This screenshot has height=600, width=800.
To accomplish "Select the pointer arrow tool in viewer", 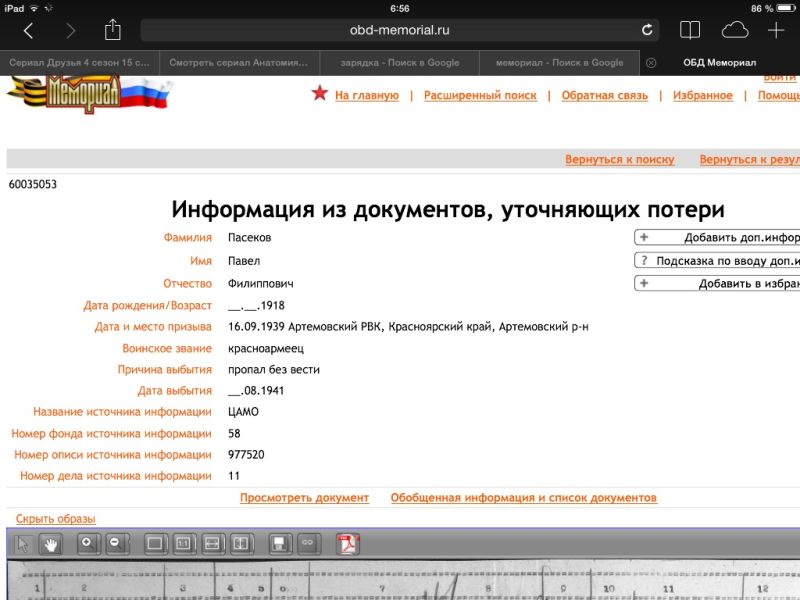I will (x=23, y=544).
